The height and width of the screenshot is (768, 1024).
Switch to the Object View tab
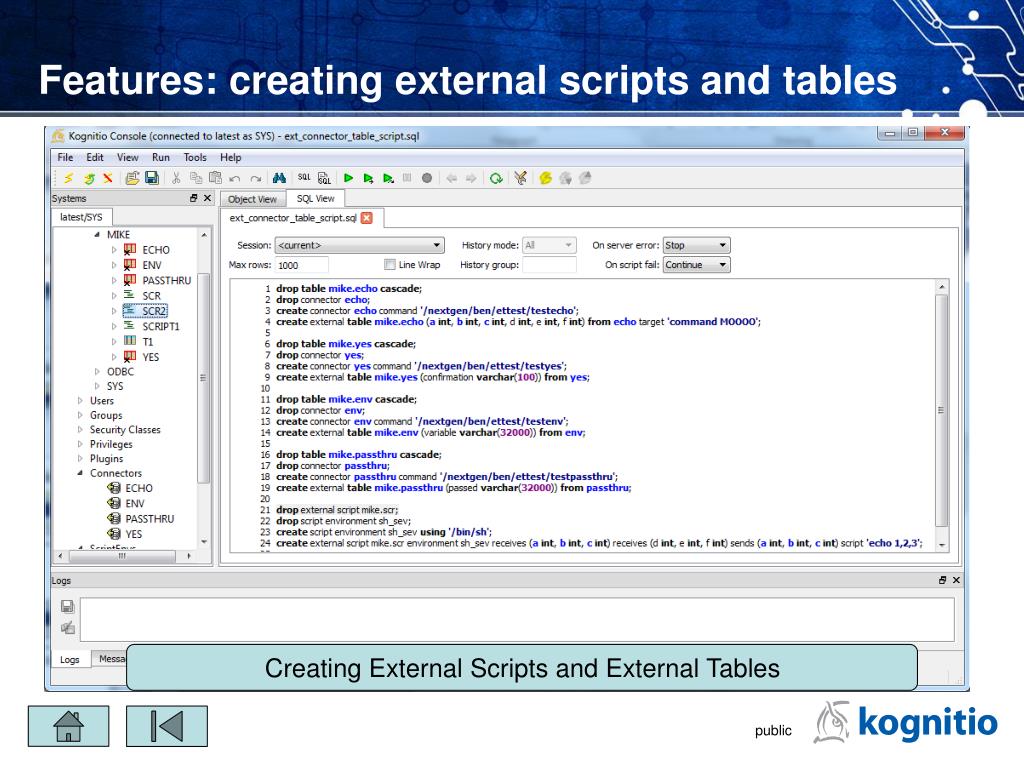(x=252, y=199)
